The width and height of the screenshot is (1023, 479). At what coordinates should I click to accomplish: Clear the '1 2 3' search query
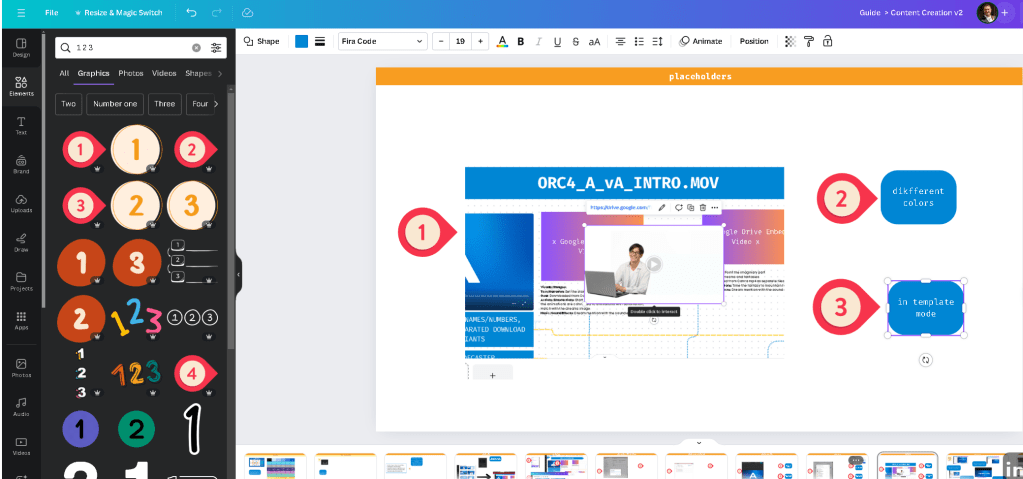[196, 48]
